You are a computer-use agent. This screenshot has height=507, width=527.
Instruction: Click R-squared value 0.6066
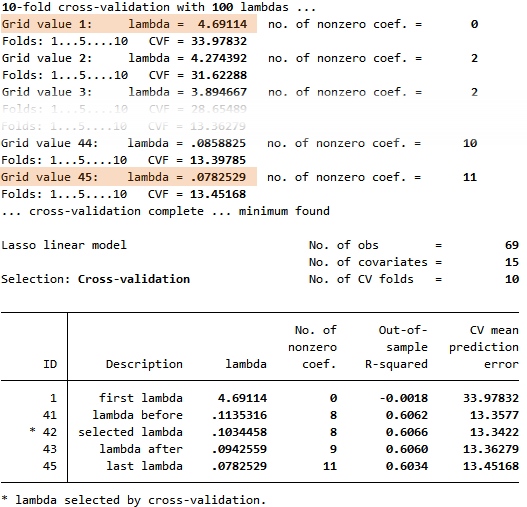coord(407,432)
